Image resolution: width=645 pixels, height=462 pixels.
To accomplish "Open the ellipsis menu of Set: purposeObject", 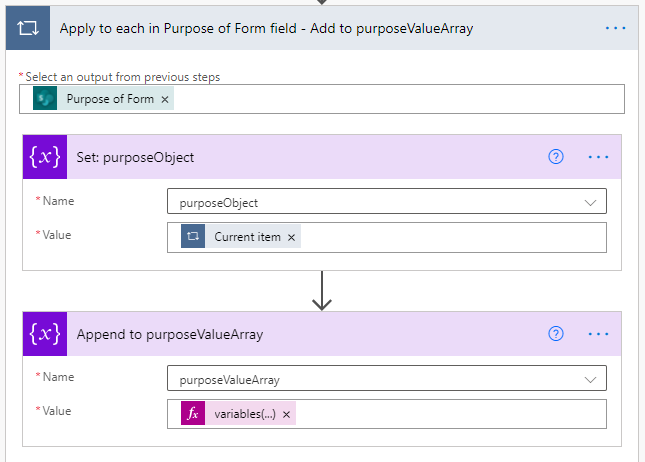I will click(x=599, y=157).
